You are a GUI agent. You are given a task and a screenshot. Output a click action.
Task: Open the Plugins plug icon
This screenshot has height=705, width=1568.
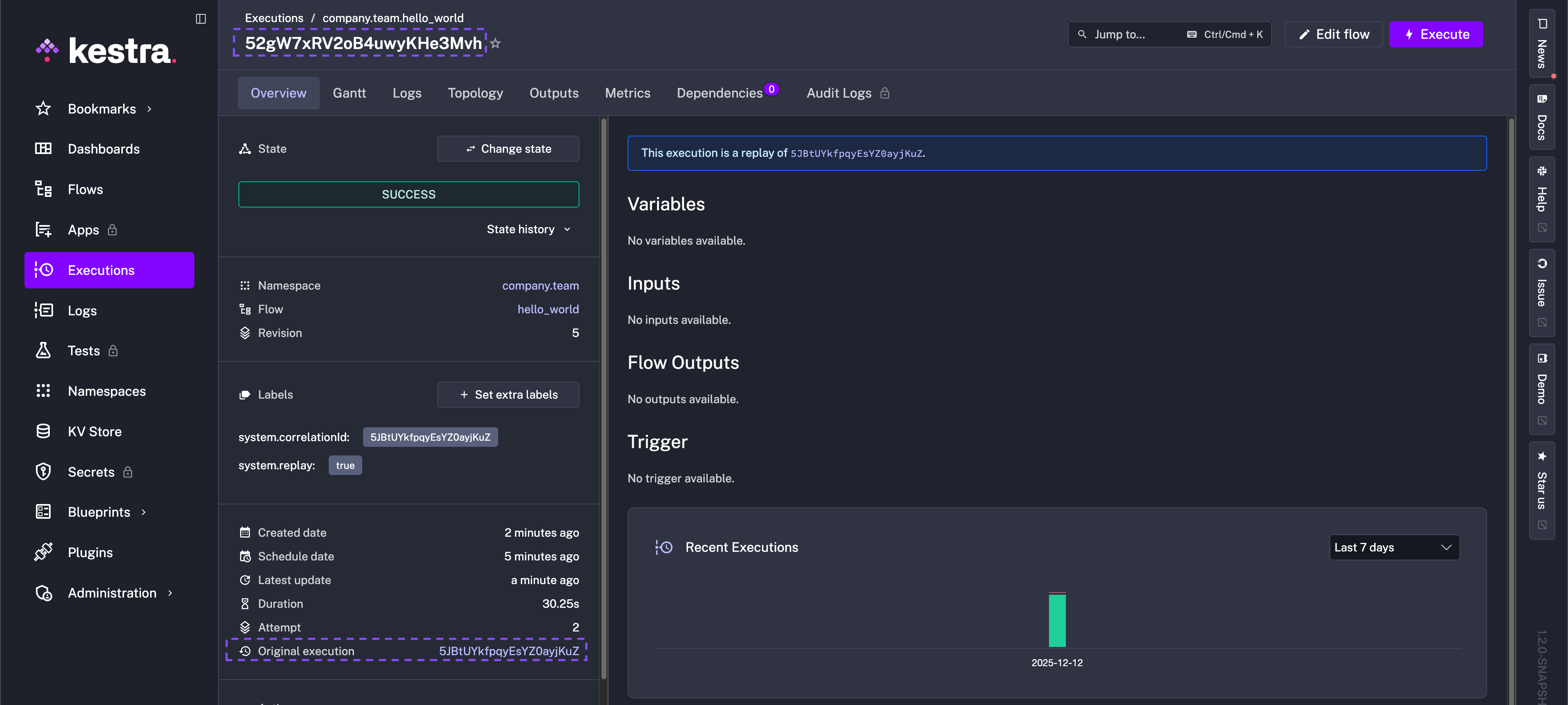pyautogui.click(x=43, y=552)
